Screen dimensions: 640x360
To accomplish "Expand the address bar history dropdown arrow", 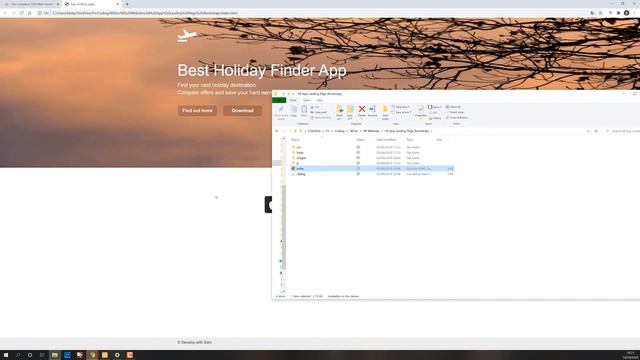I will pos(588,131).
